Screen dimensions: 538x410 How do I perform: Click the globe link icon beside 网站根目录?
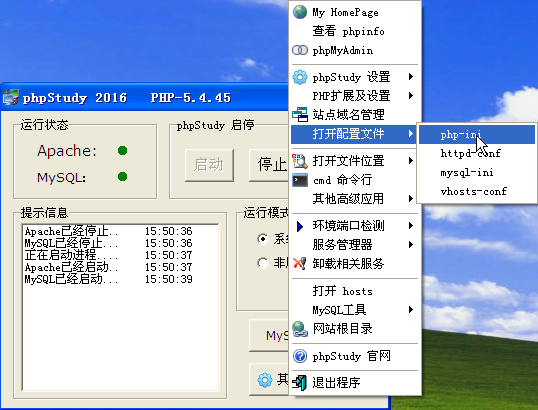pyautogui.click(x=300, y=329)
